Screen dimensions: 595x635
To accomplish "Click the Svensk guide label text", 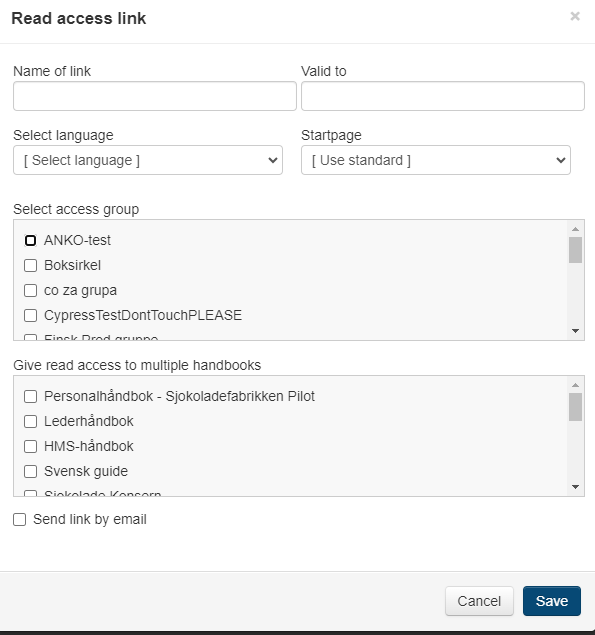I will click(x=86, y=471).
